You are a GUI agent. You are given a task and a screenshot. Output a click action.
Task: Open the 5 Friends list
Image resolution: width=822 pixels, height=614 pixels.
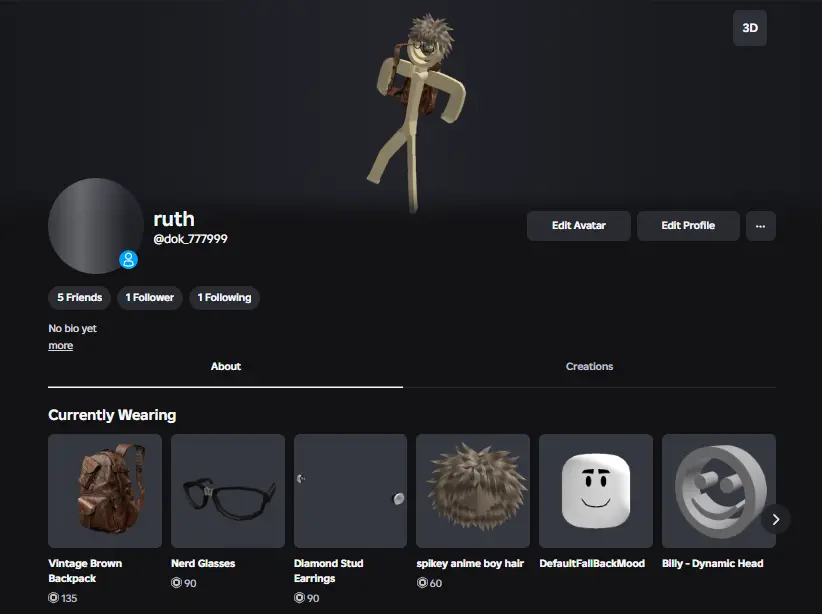pos(79,298)
